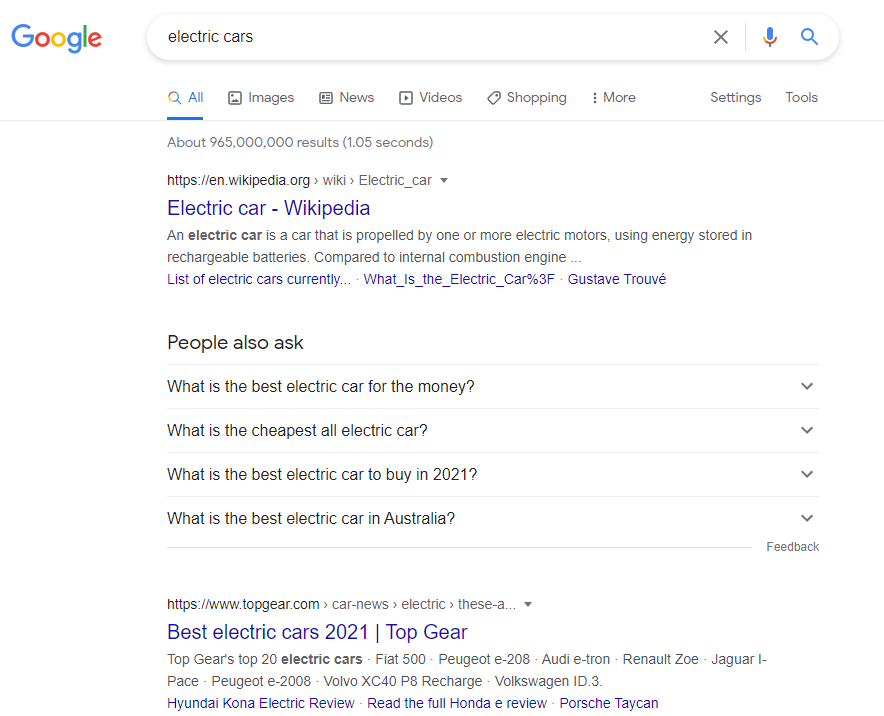Open the More options with the three-dot icon

point(598,97)
